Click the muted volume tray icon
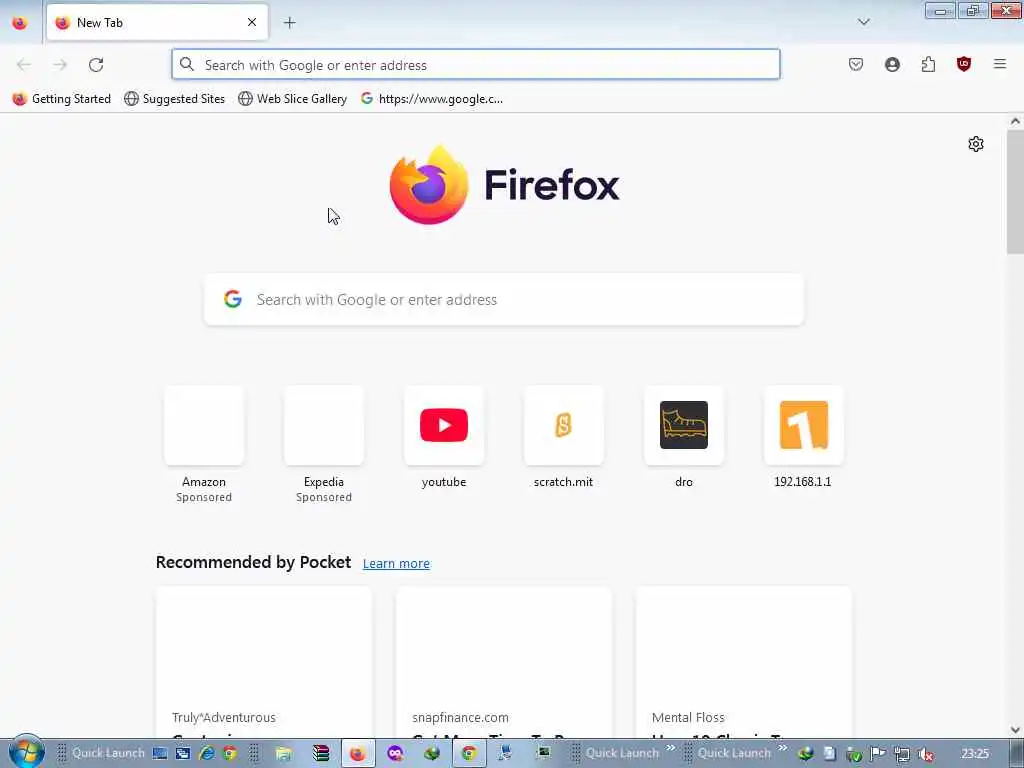The height and width of the screenshot is (768, 1024). [x=926, y=754]
